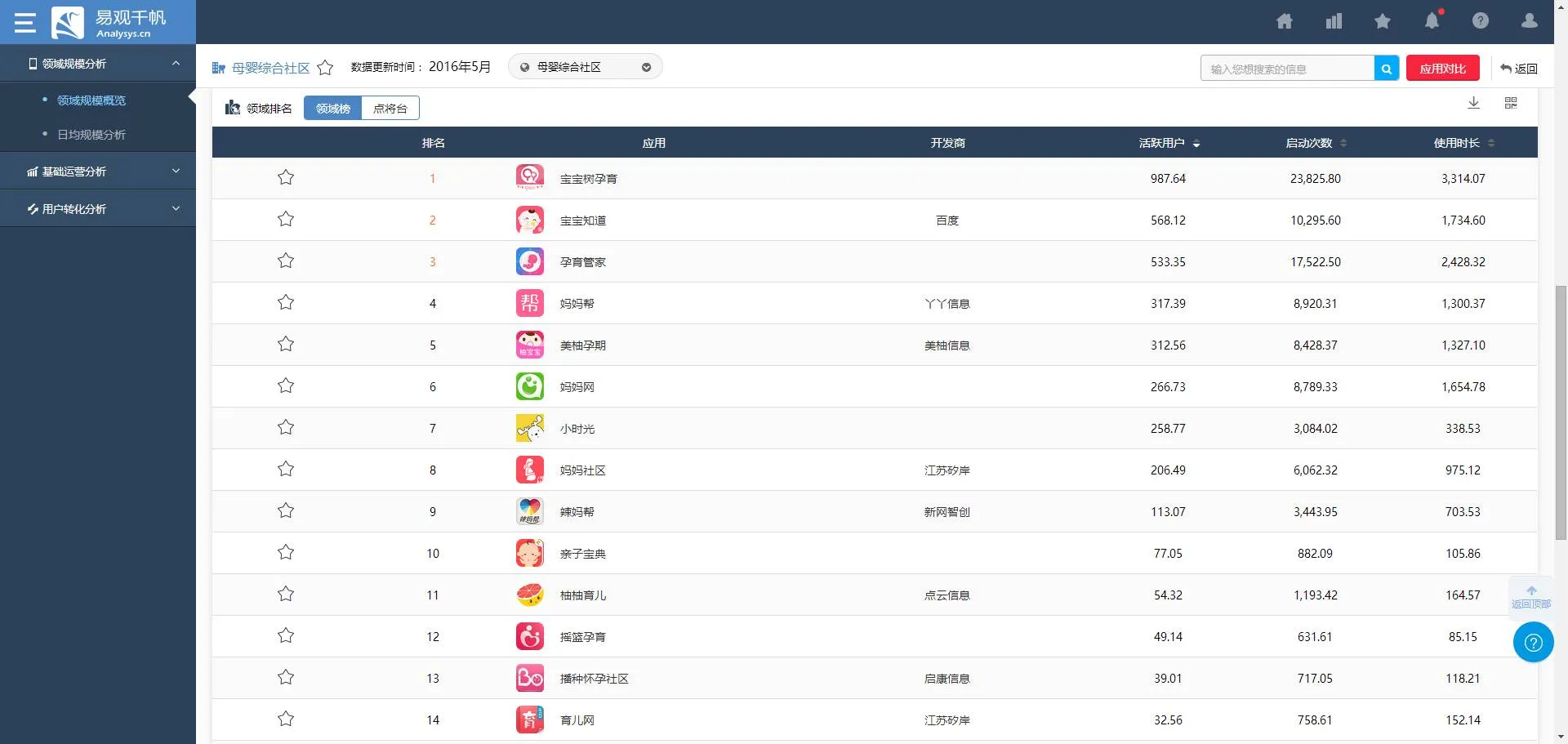Click the QR code icon above the table

click(x=1511, y=103)
